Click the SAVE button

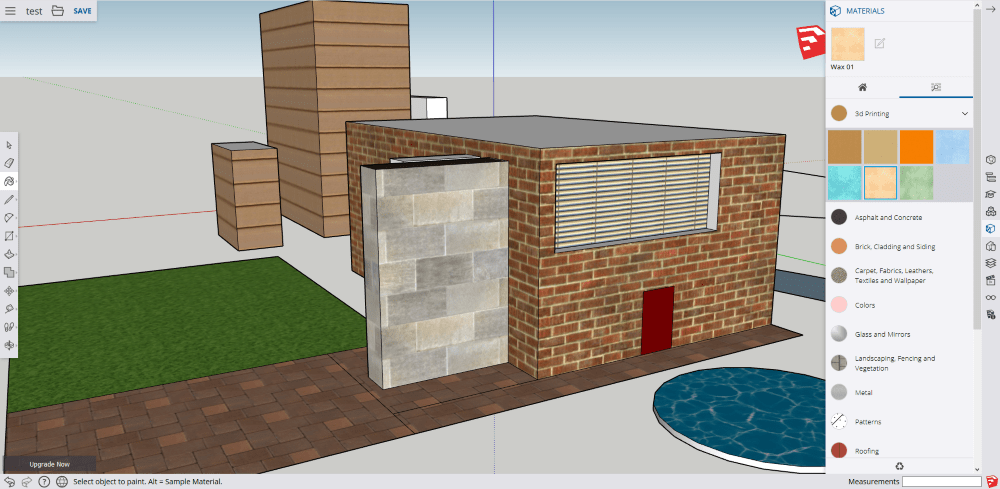coord(82,11)
